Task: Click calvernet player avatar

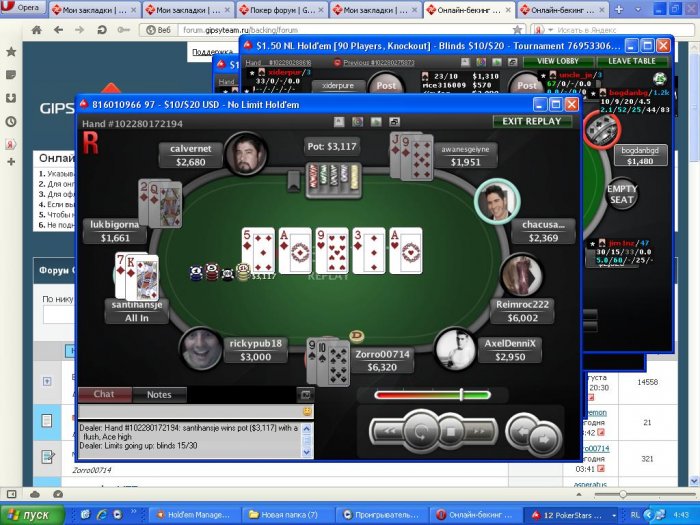Action: (245, 154)
